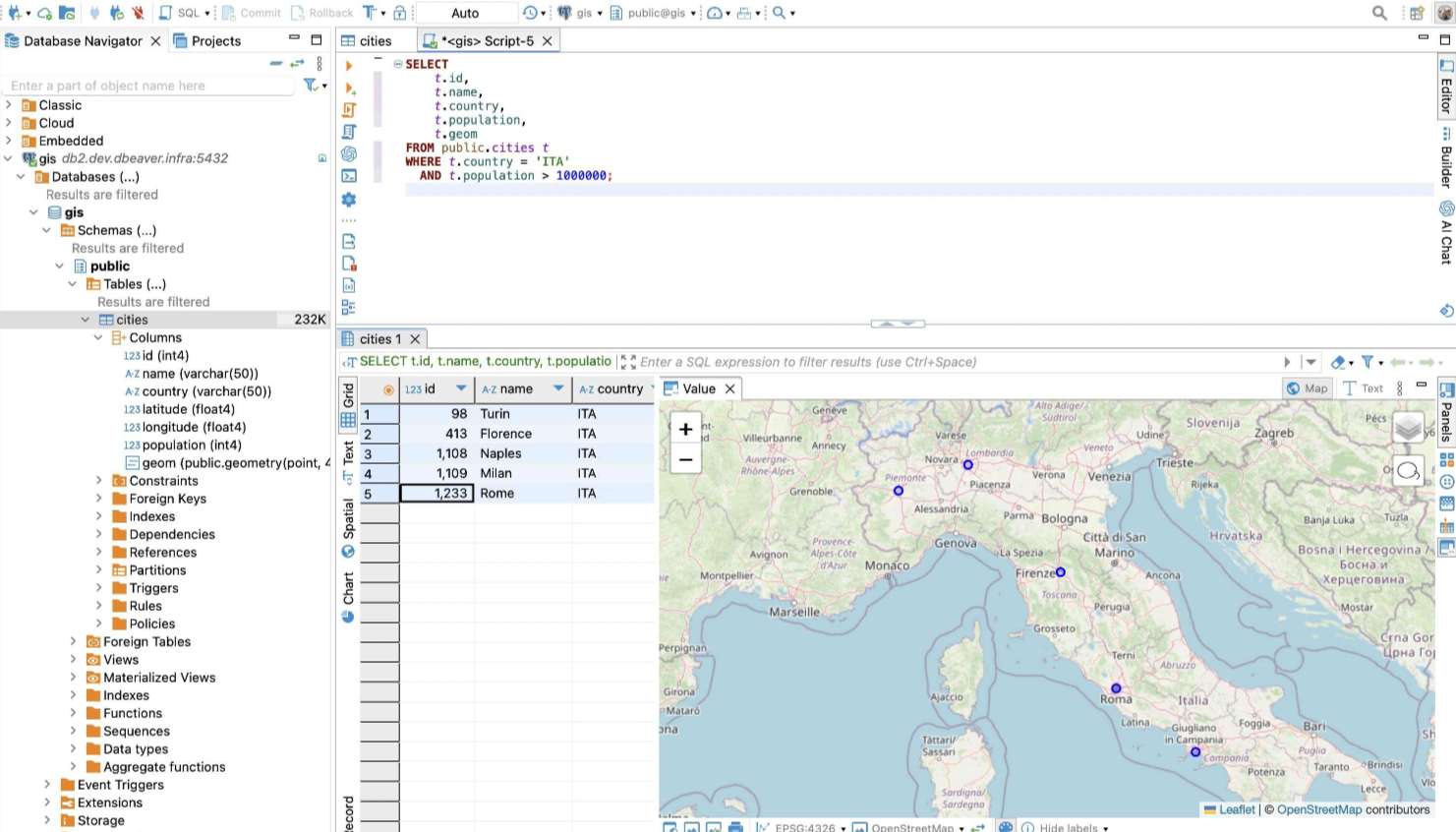1456x832 pixels.
Task: Switch value viewer to Text mode
Action: click(1363, 388)
